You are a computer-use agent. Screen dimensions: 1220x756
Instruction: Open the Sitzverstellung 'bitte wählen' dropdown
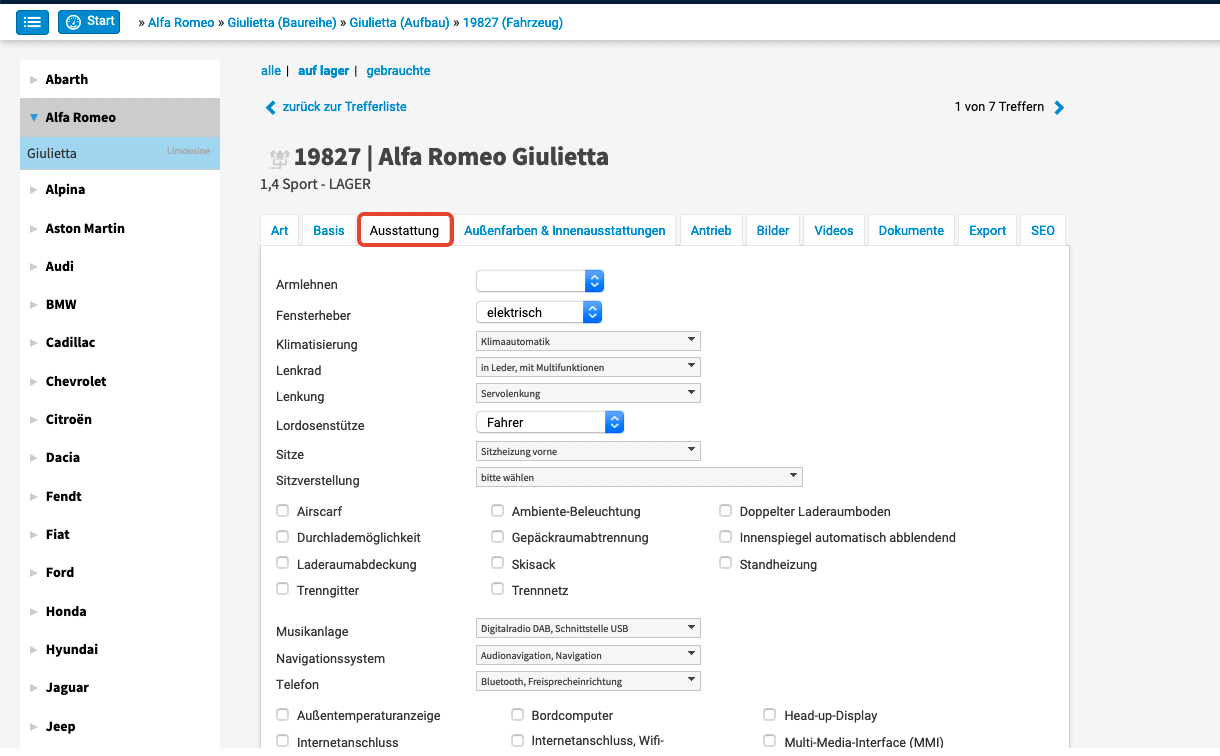[x=640, y=478]
